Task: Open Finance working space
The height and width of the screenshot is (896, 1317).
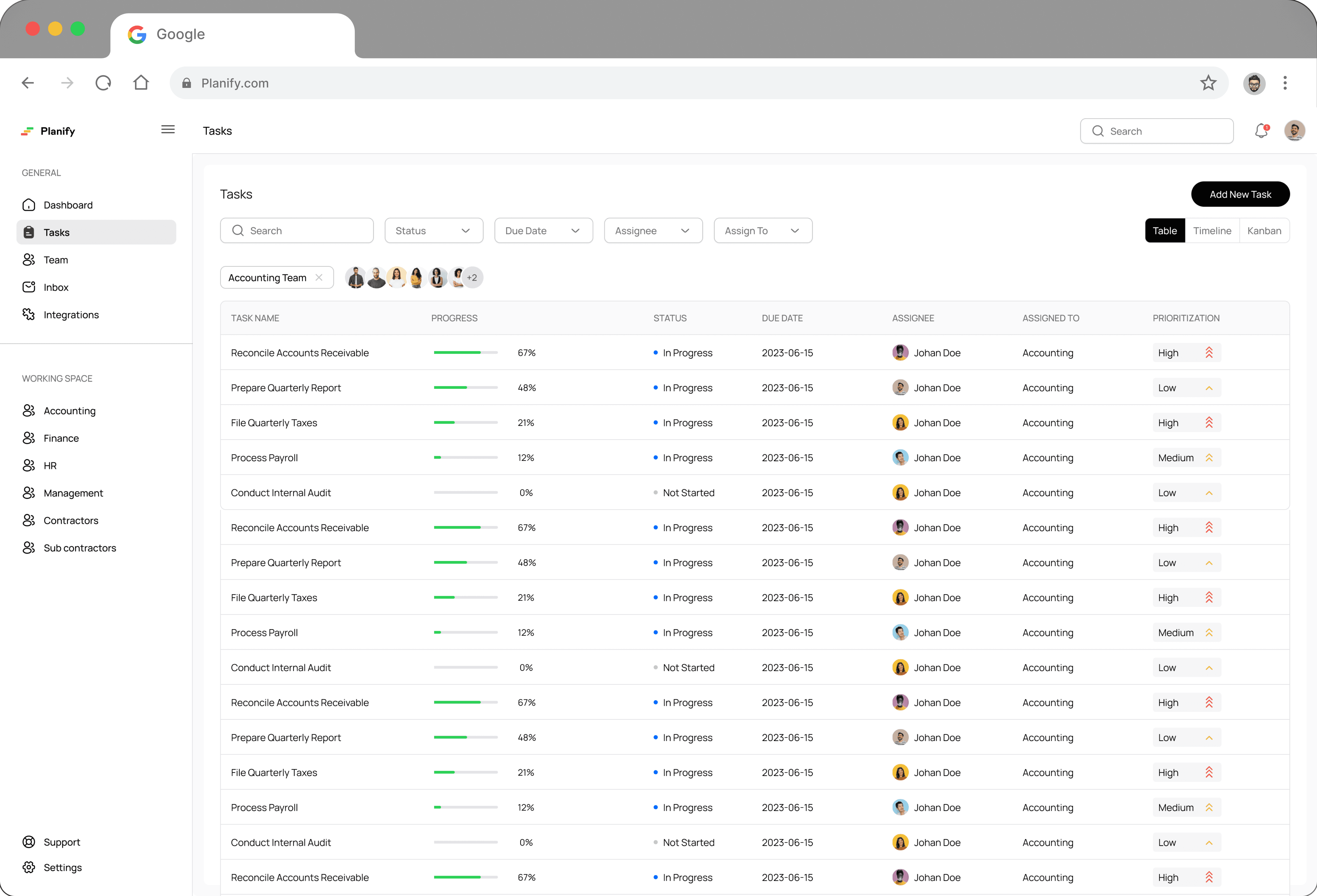Action: coord(61,438)
